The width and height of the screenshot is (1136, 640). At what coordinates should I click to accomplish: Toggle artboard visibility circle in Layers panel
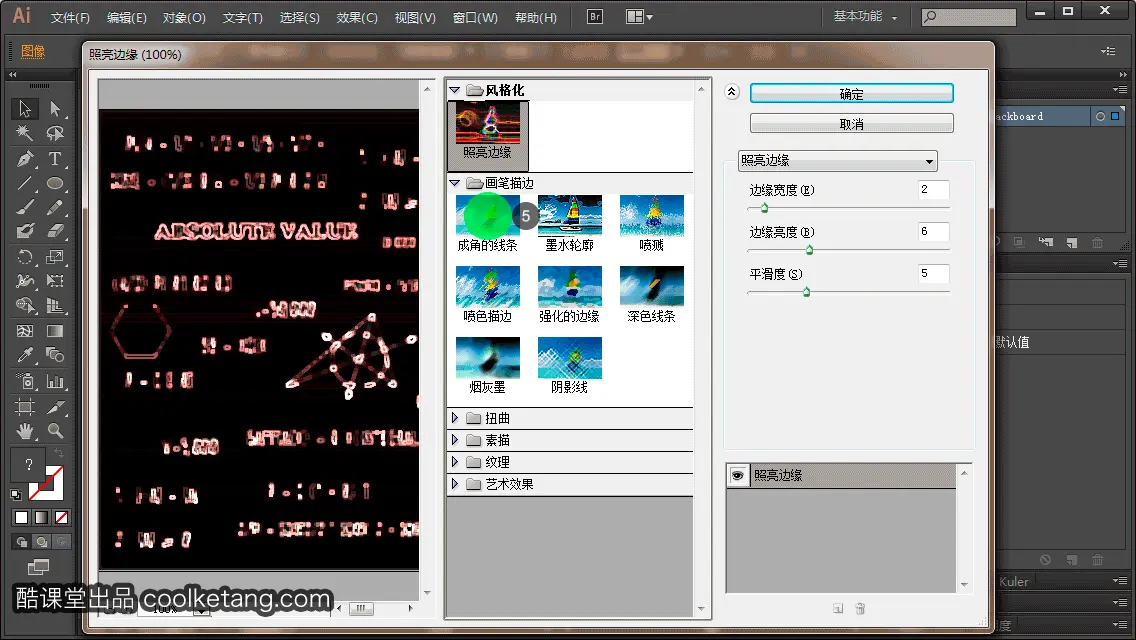tap(1100, 116)
